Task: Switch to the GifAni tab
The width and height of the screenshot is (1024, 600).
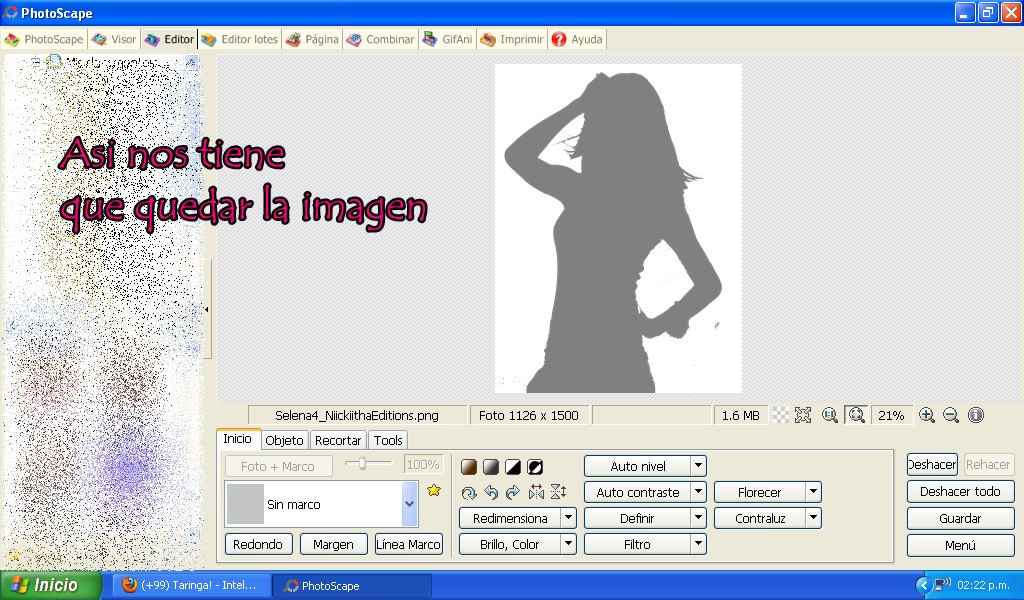Action: [447, 39]
